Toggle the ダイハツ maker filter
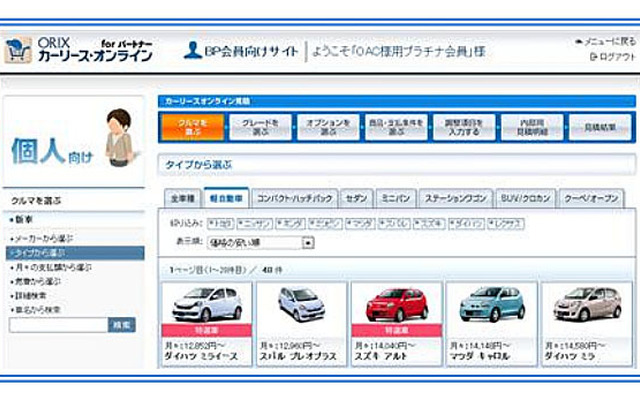 (x=466, y=224)
